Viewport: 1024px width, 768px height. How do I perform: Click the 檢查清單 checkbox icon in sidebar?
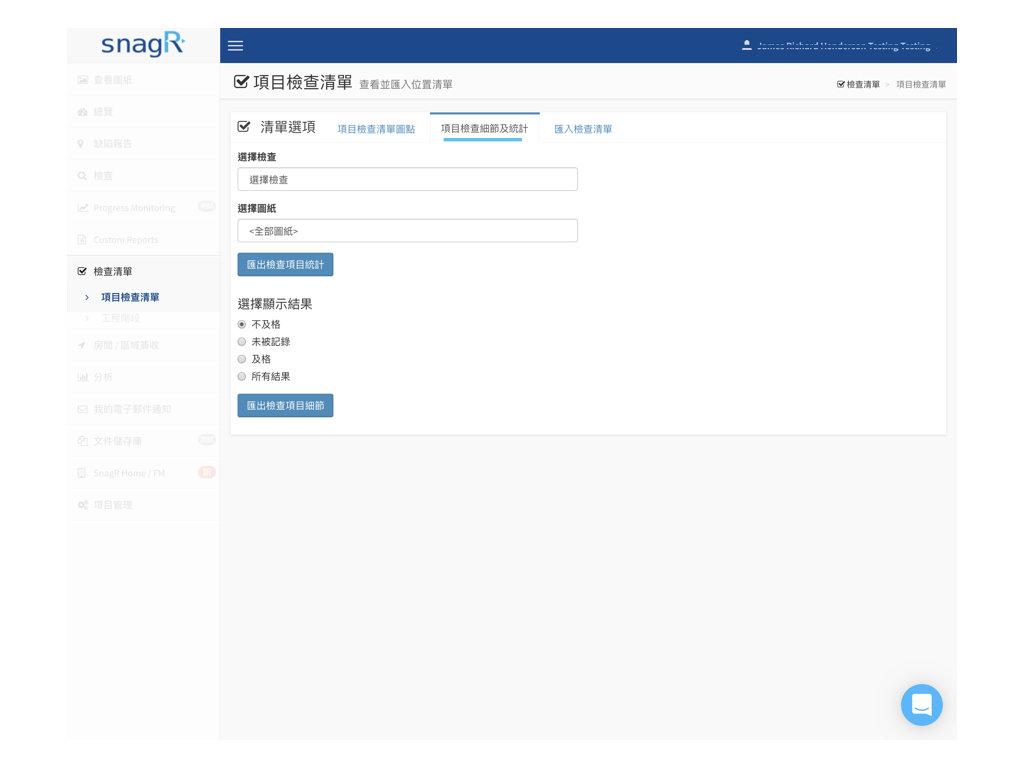(x=82, y=271)
